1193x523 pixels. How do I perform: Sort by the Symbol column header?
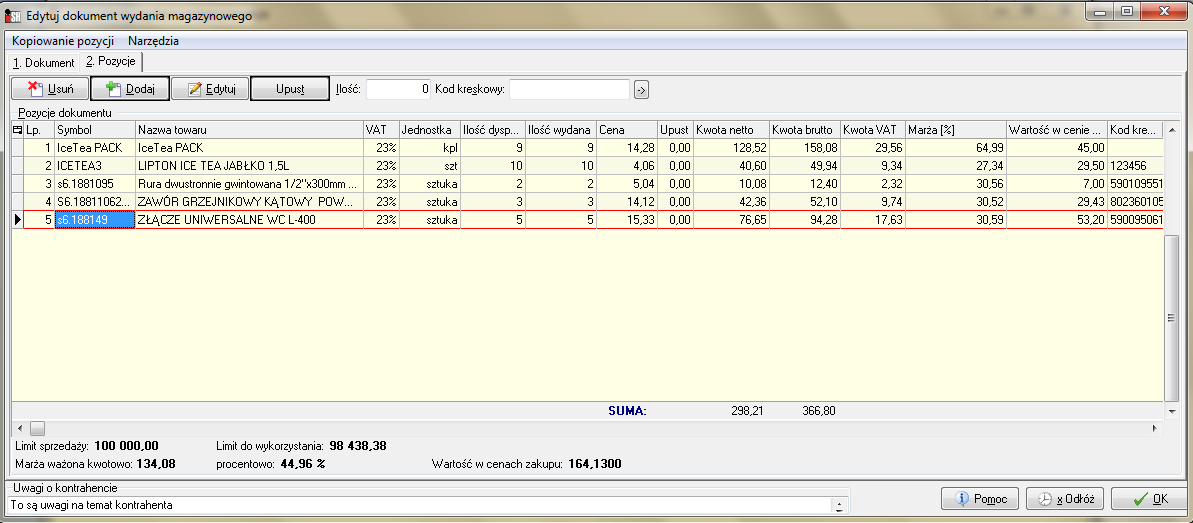click(95, 129)
